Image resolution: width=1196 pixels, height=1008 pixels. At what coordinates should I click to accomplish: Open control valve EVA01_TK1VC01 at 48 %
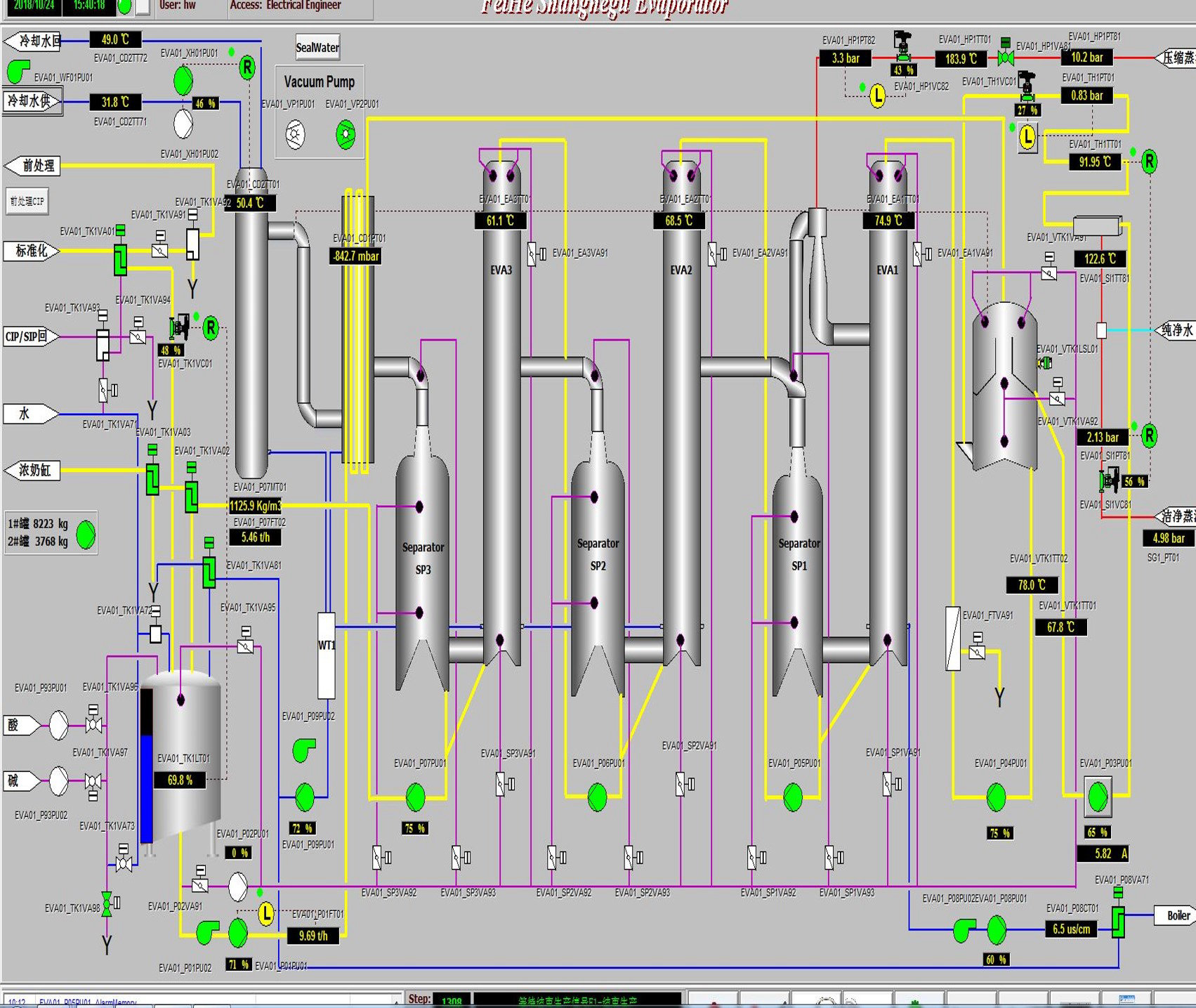pyautogui.click(x=178, y=327)
